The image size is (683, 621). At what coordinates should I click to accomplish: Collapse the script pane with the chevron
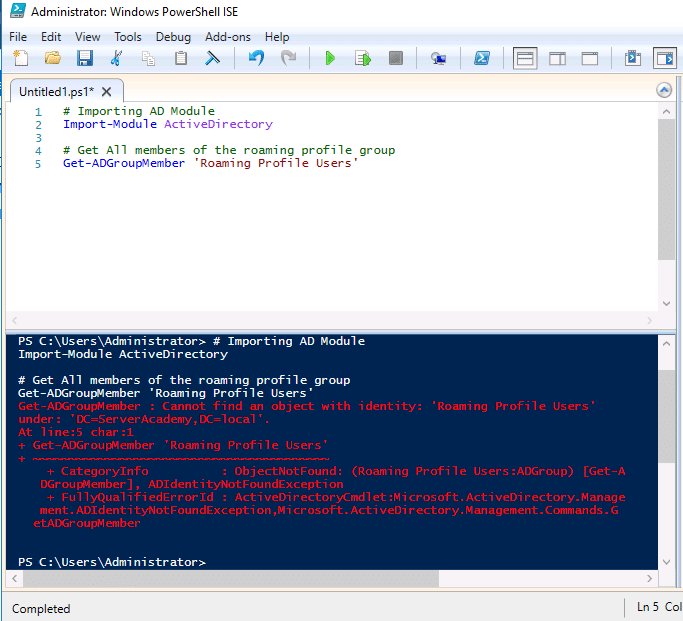(x=664, y=90)
